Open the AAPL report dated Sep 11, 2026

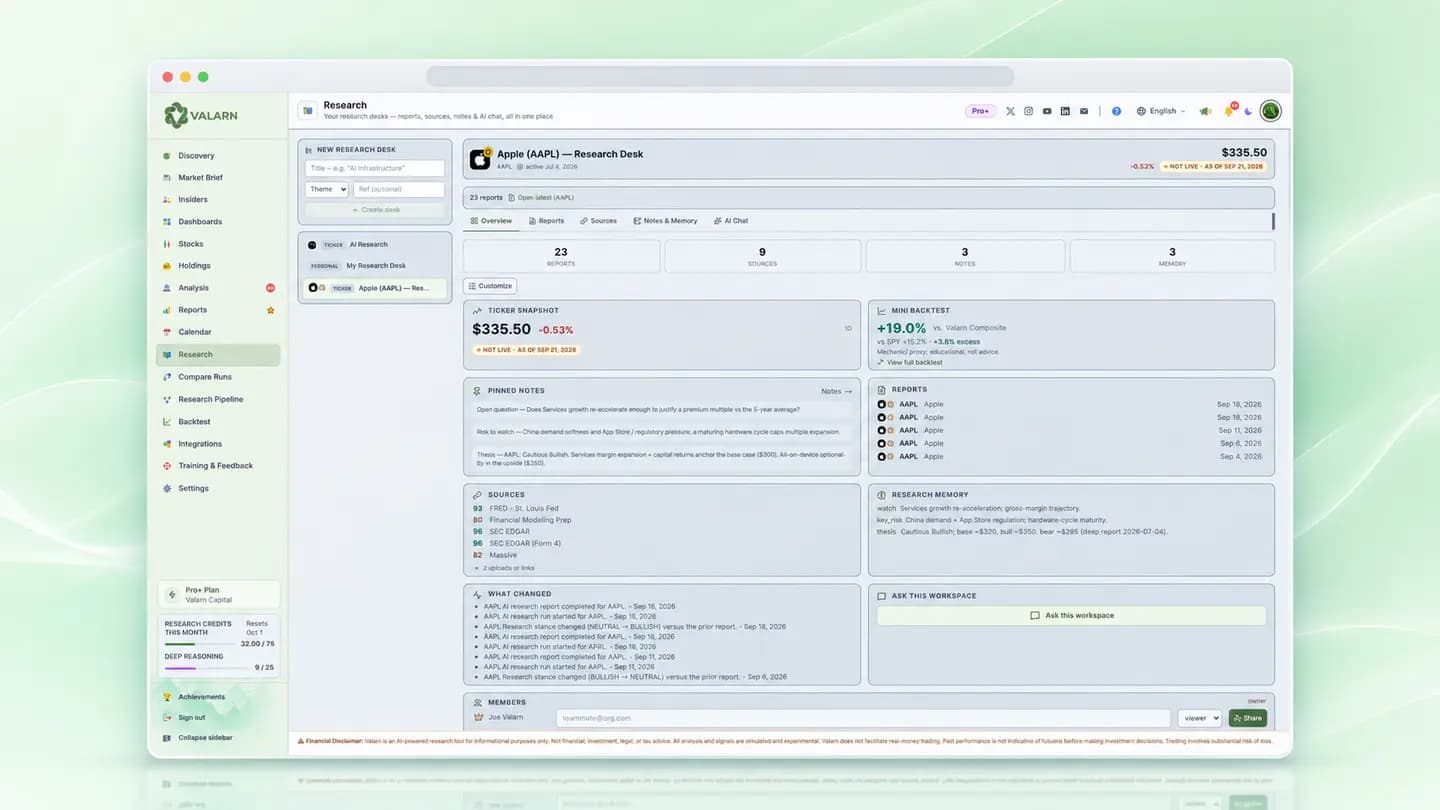tap(1070, 430)
